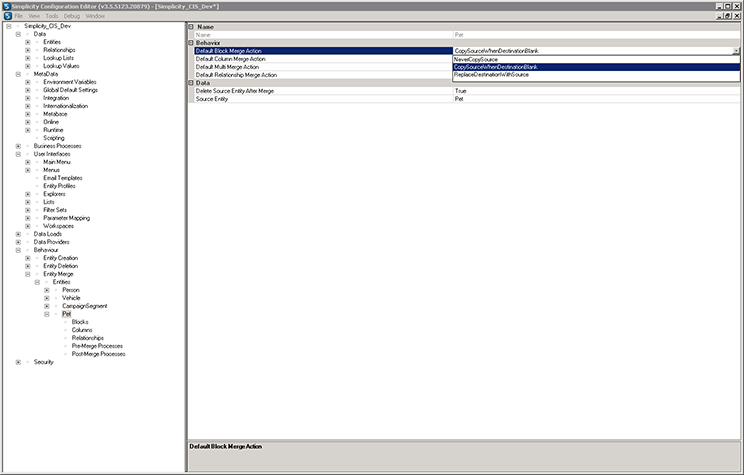This screenshot has height=475, width=744.
Task: Select CopySourceWhenDestinationBlank option in list
Action: coord(596,67)
